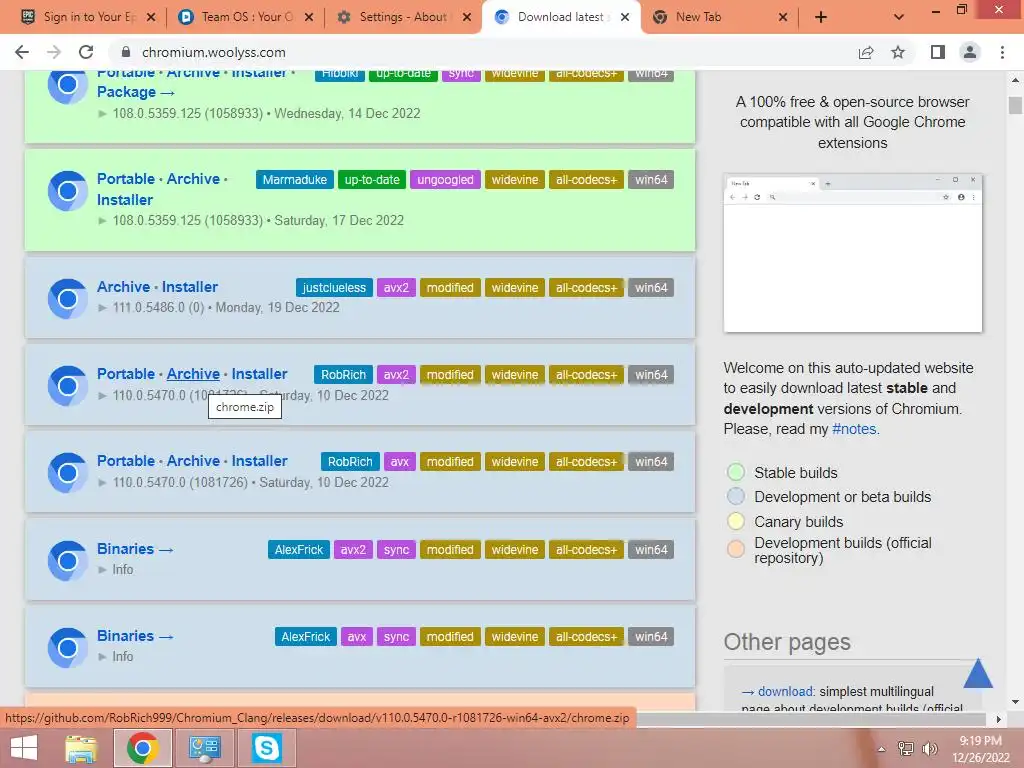Open network status in system tray
Viewport: 1024px width, 768px height.
tap(906, 749)
